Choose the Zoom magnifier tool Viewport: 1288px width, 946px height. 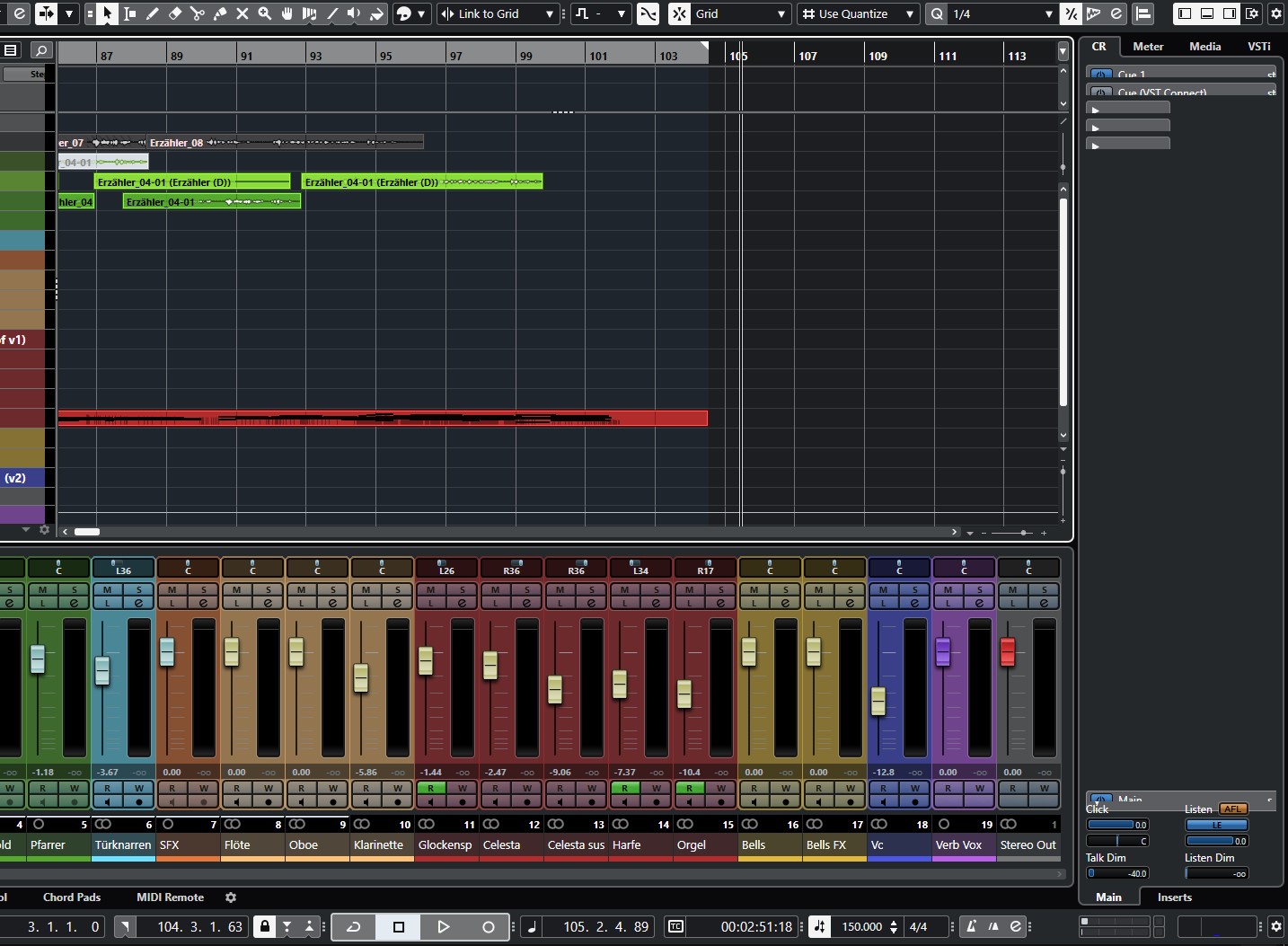(x=265, y=13)
